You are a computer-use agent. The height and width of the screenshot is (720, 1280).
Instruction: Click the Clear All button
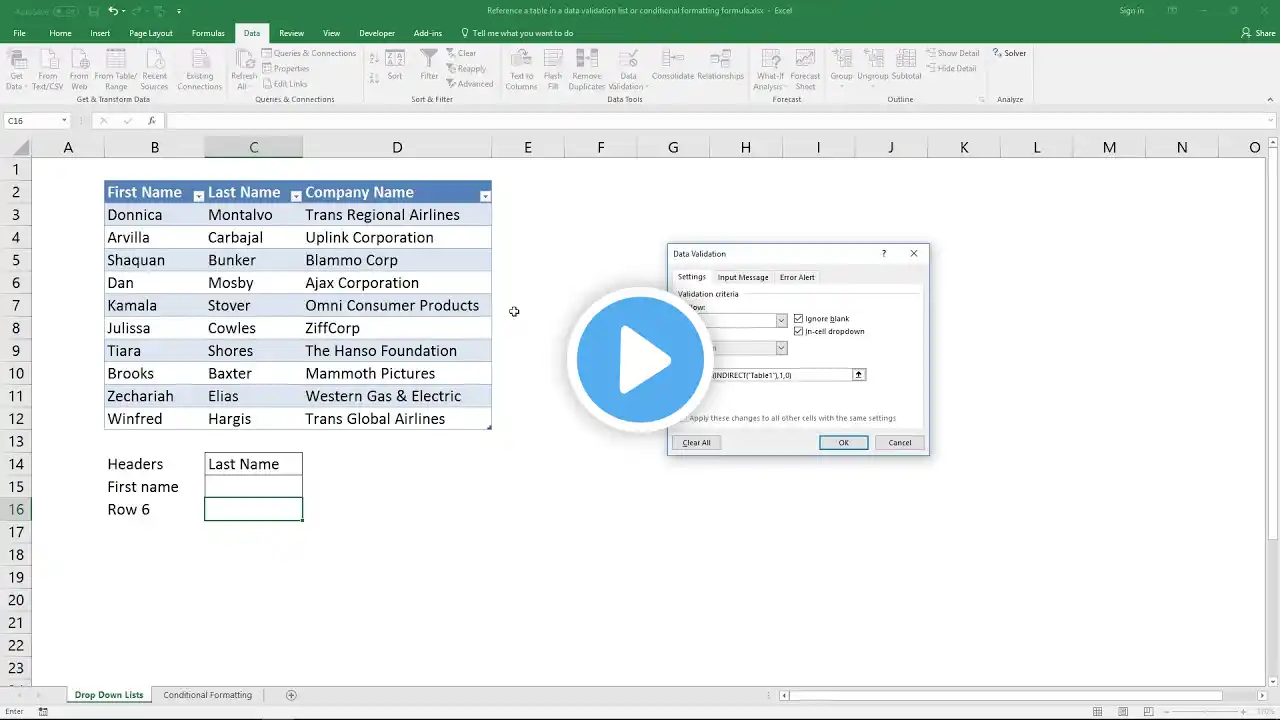click(696, 442)
